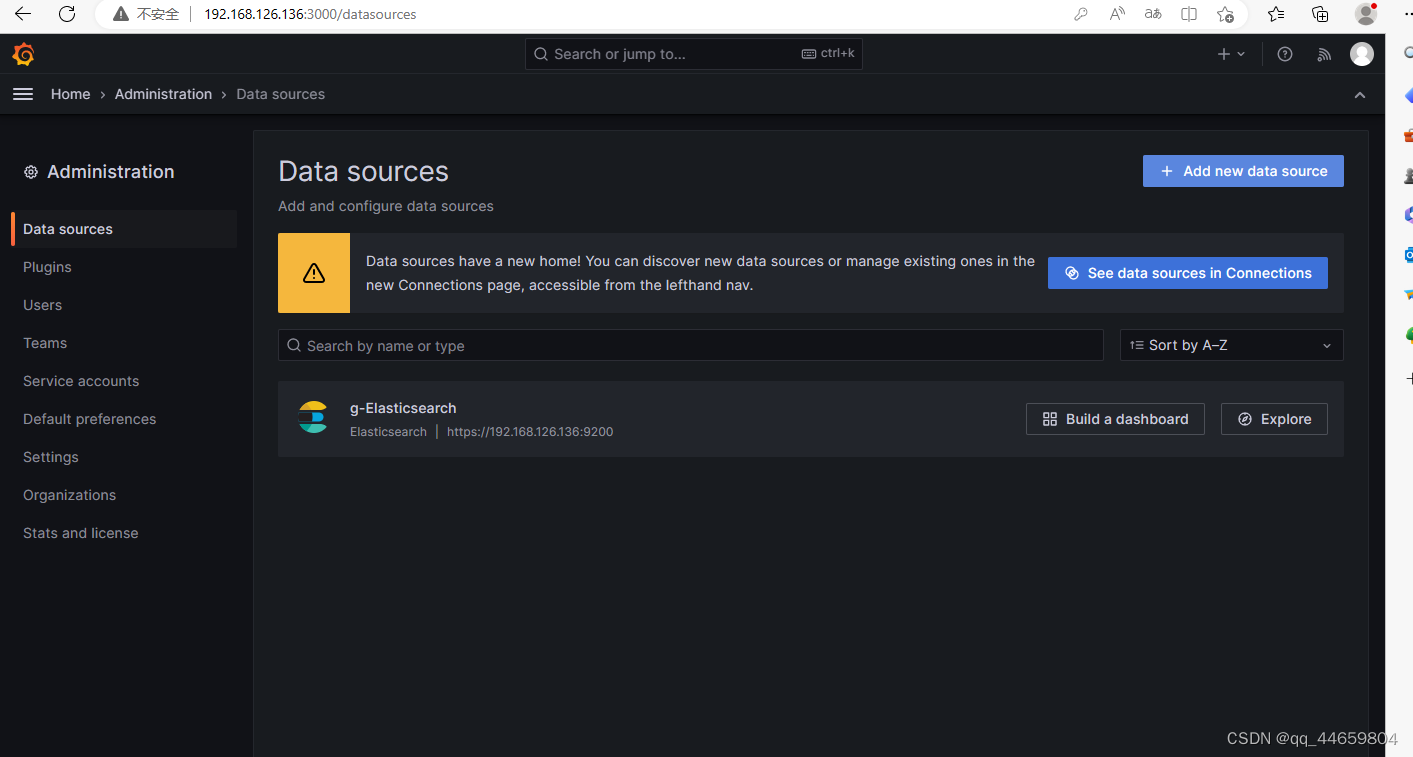Open the plus New dropdown
Viewport: 1413px width, 757px height.
tap(1231, 54)
